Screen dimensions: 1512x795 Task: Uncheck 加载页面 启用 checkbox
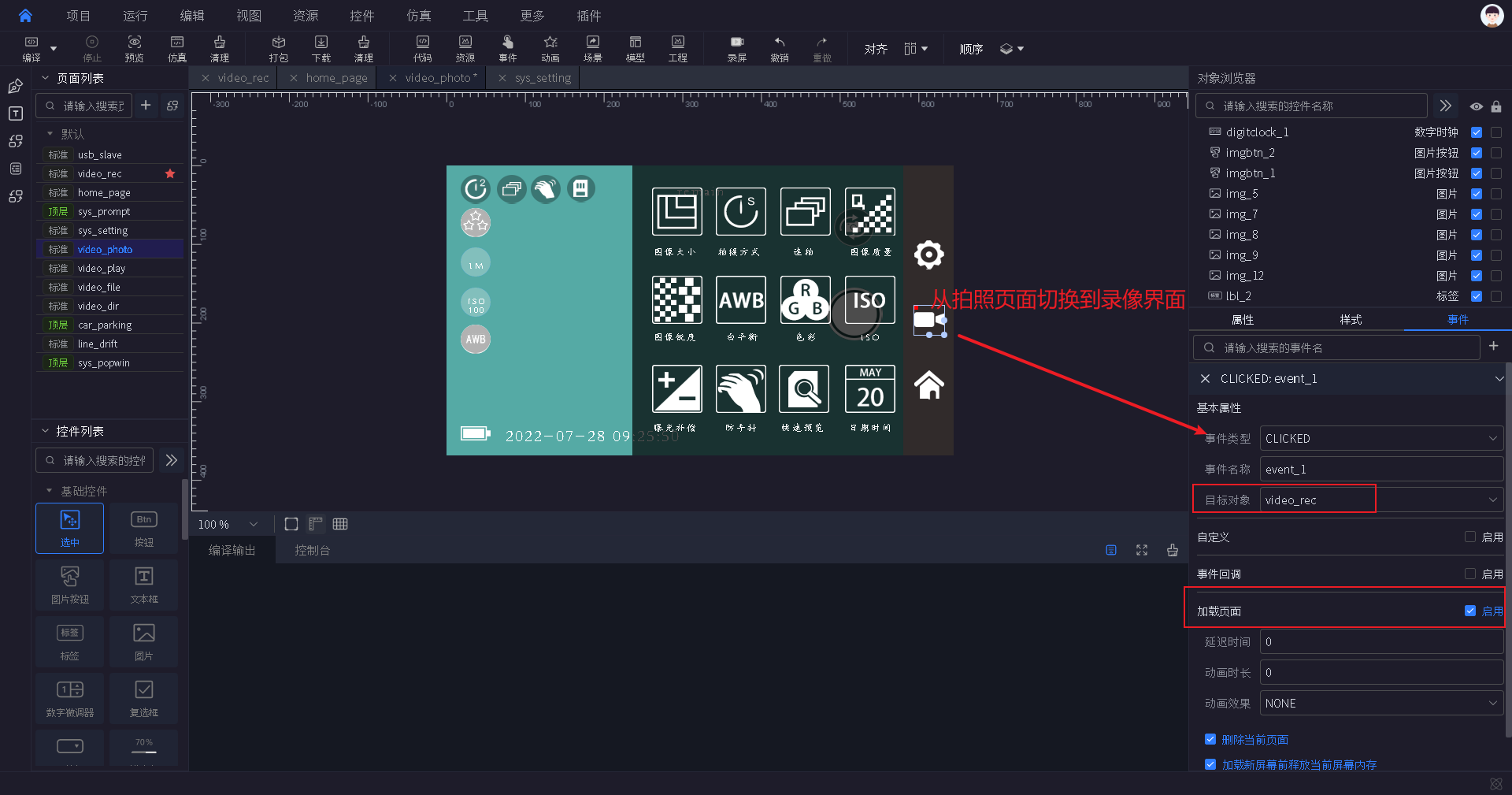1469,611
